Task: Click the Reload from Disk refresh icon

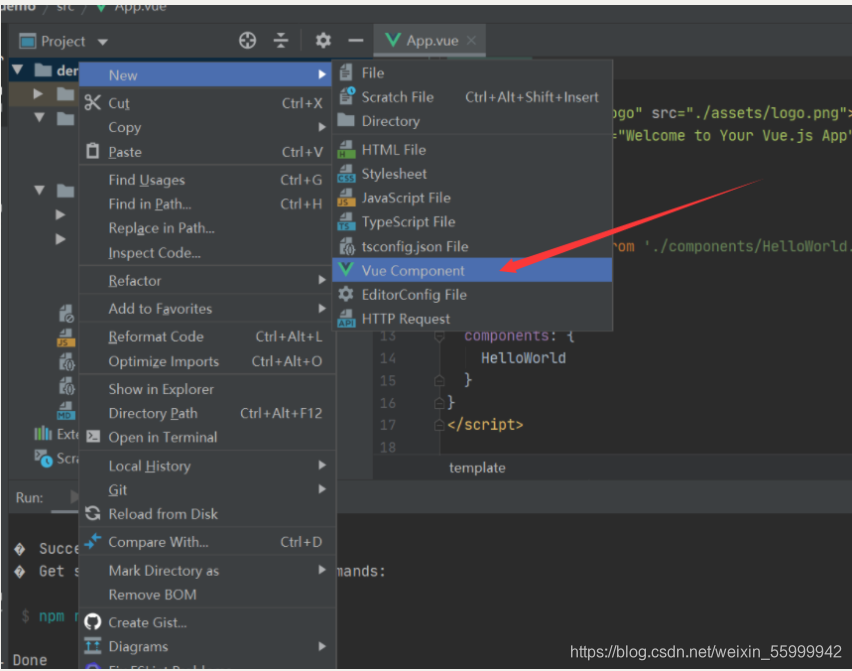Action: coord(93,513)
